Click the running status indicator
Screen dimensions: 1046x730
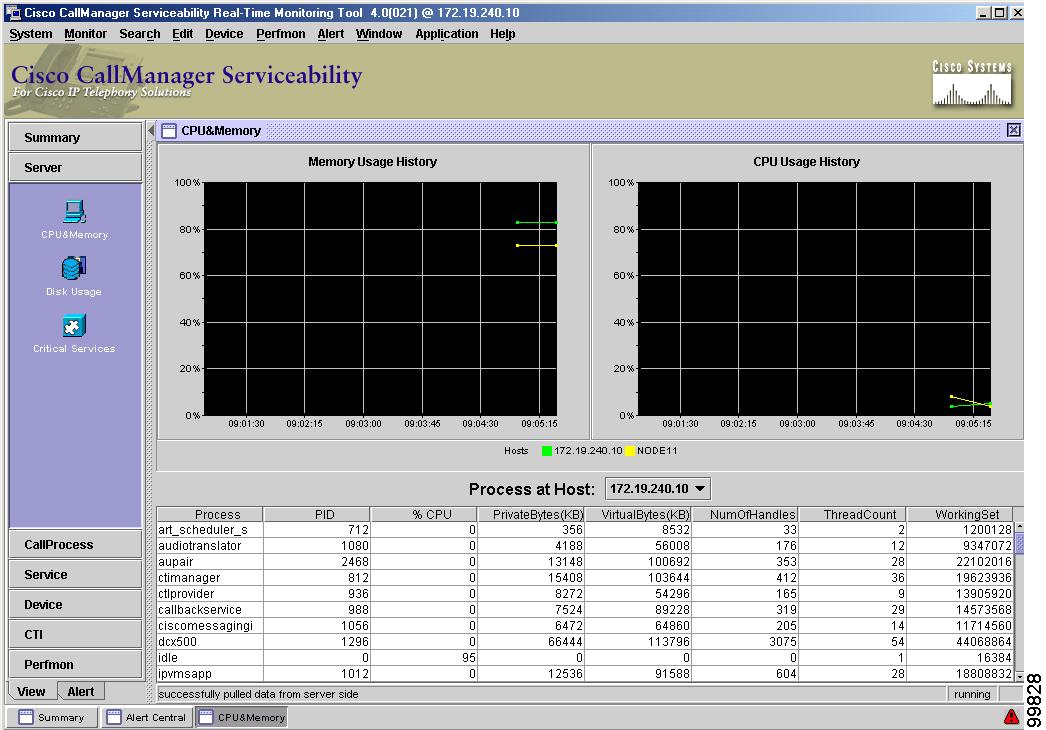(972, 695)
